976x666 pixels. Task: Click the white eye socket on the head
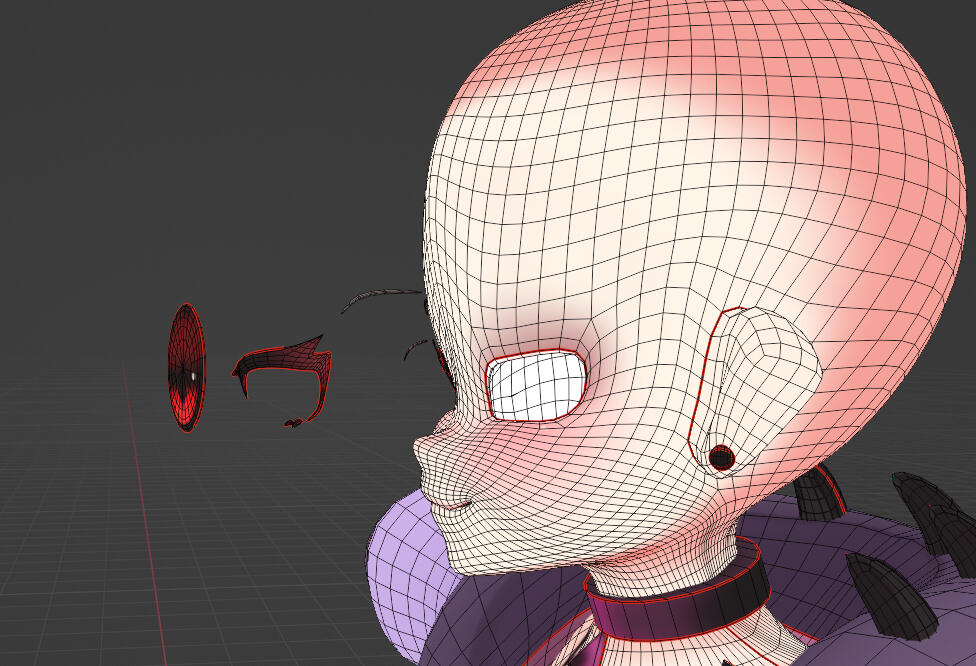pos(534,385)
